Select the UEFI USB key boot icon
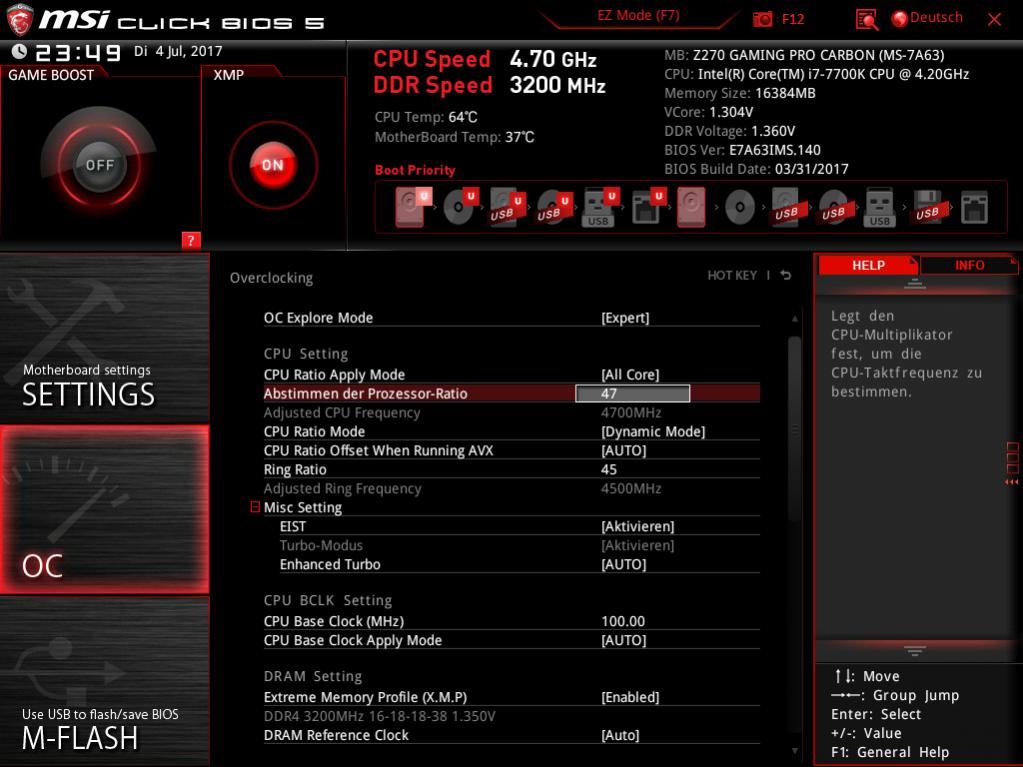Image resolution: width=1023 pixels, height=767 pixels. [600, 207]
